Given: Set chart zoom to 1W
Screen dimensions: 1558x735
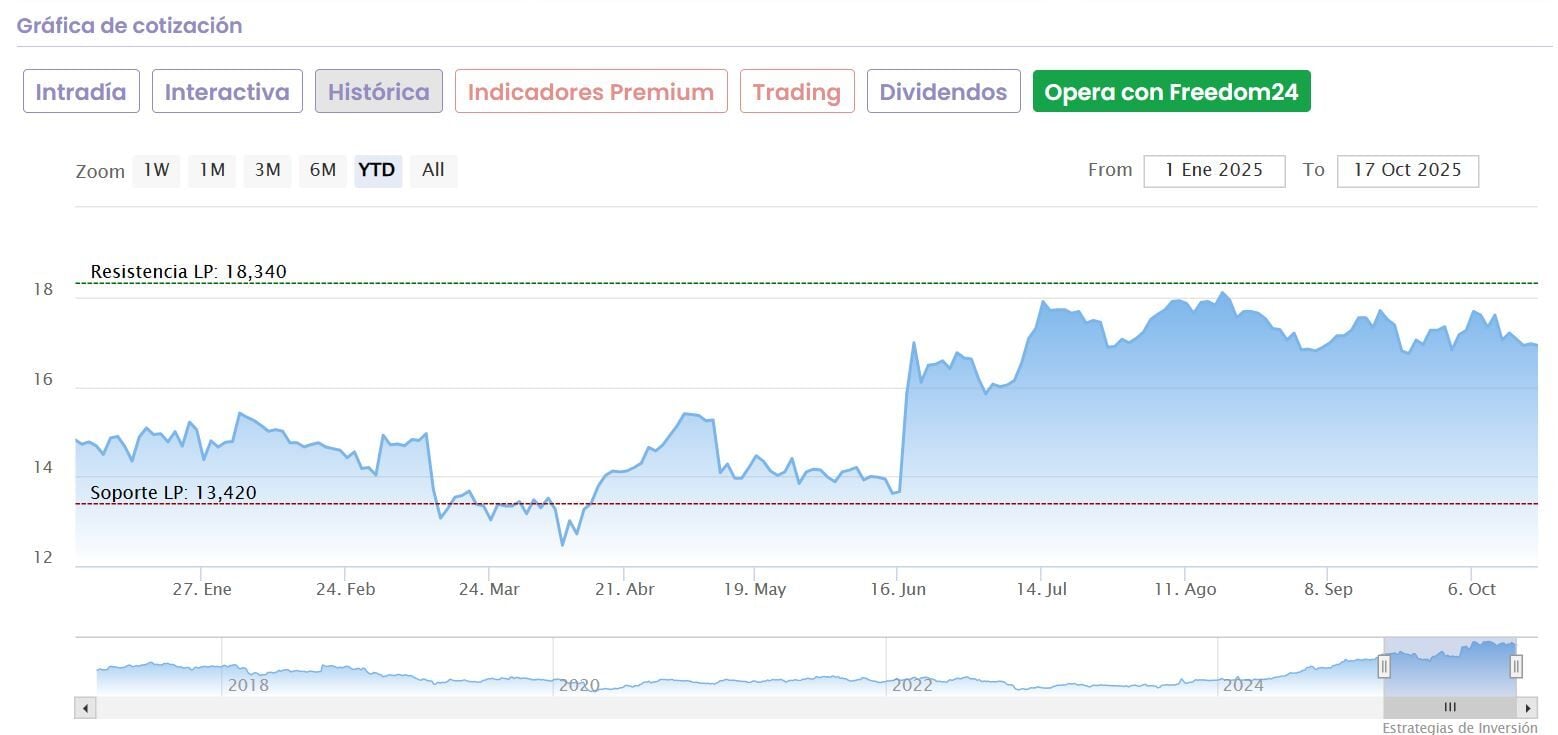Looking at the screenshot, I should click(156, 170).
